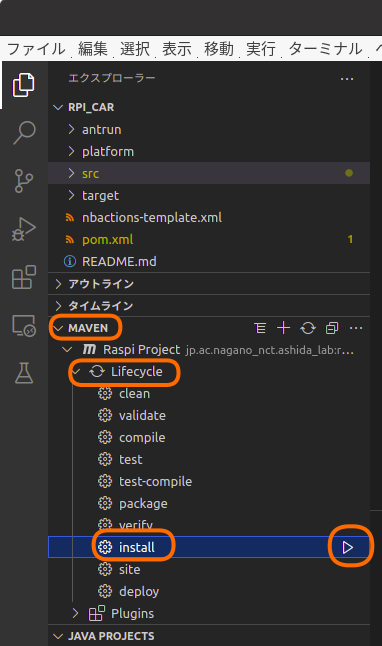Open the README.md file

point(119,261)
